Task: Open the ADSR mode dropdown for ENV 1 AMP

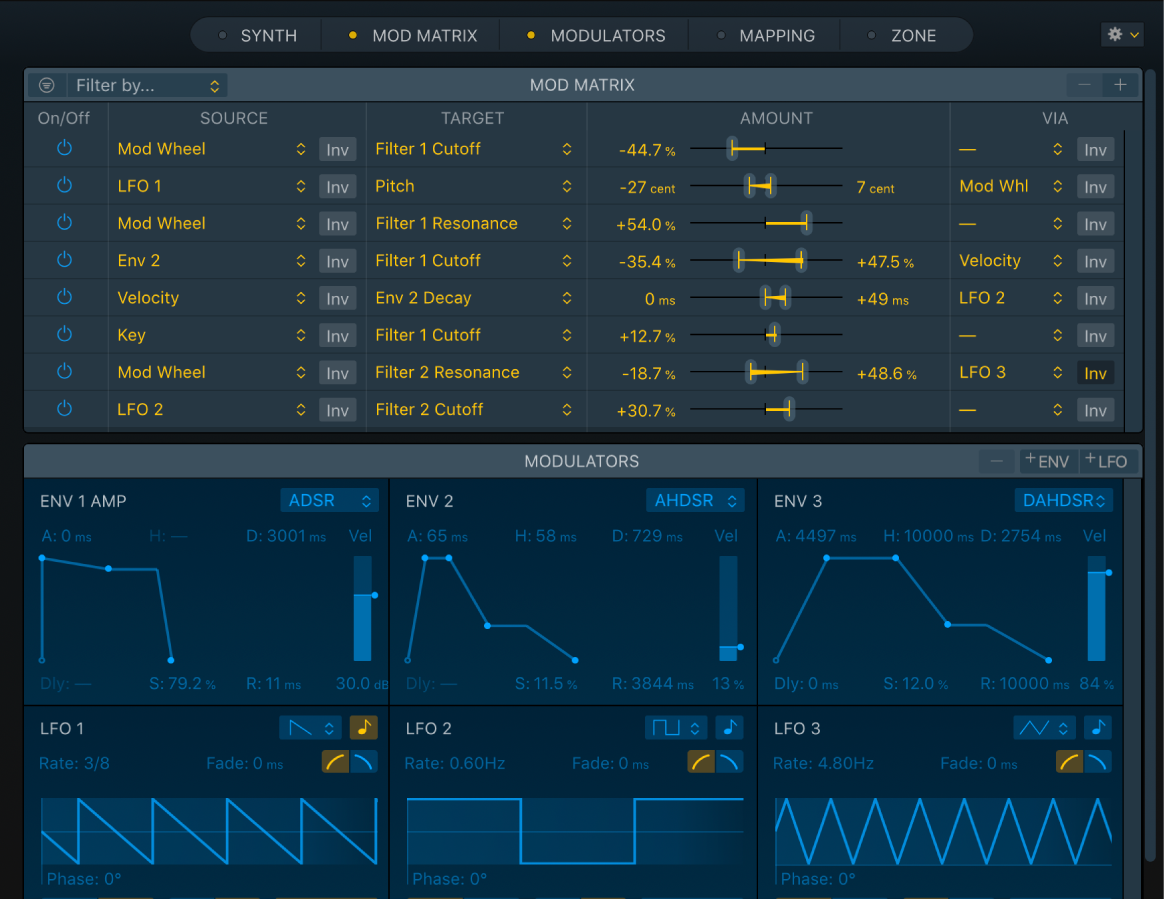Action: (329, 500)
